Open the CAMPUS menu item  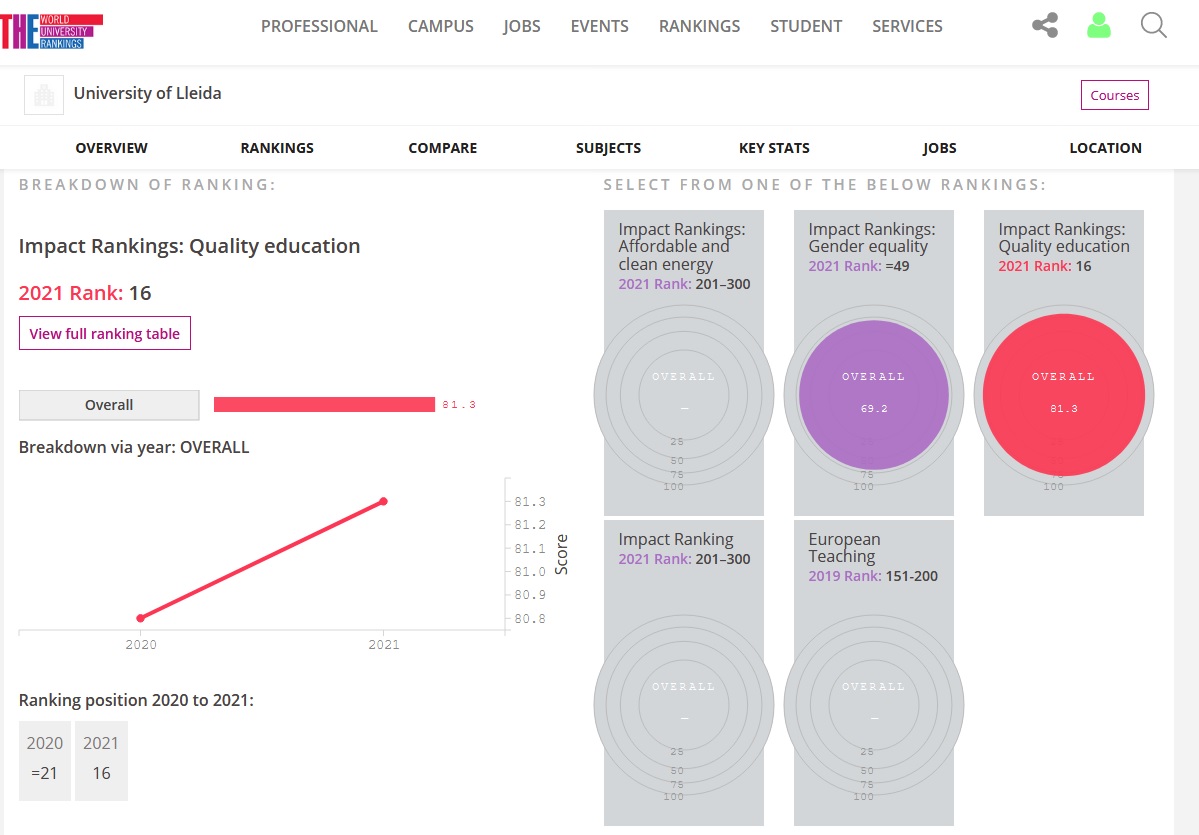[x=440, y=26]
